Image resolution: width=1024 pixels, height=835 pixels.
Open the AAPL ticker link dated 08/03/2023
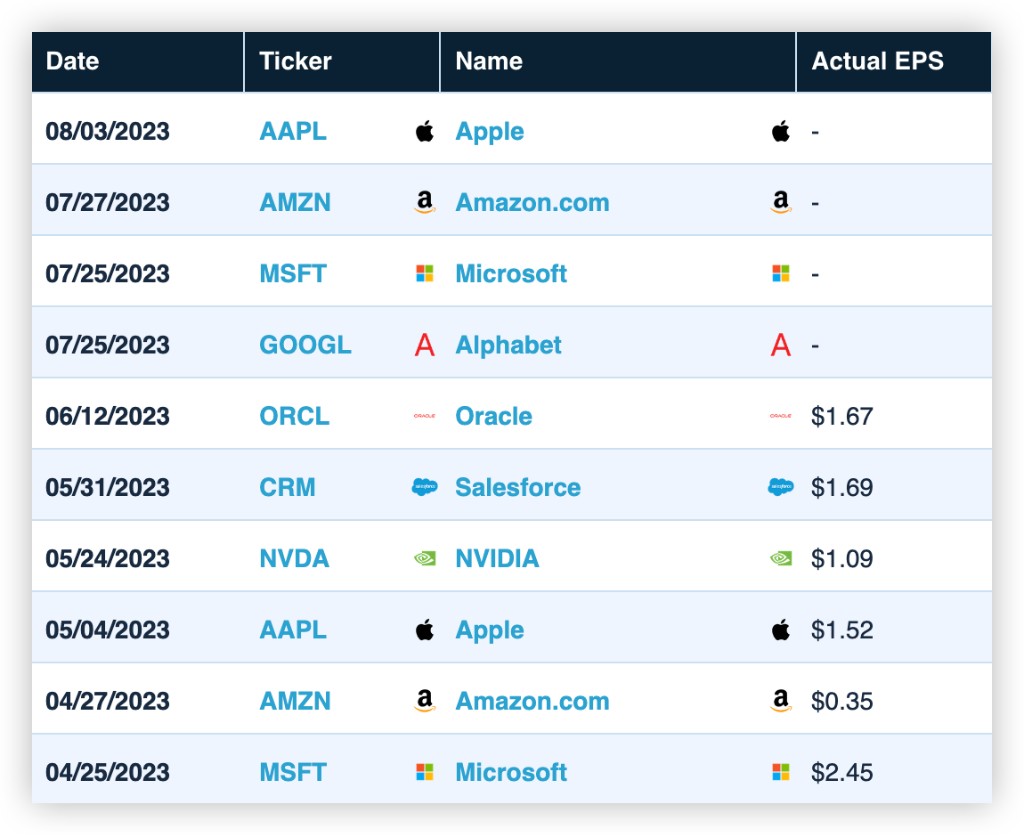293,131
